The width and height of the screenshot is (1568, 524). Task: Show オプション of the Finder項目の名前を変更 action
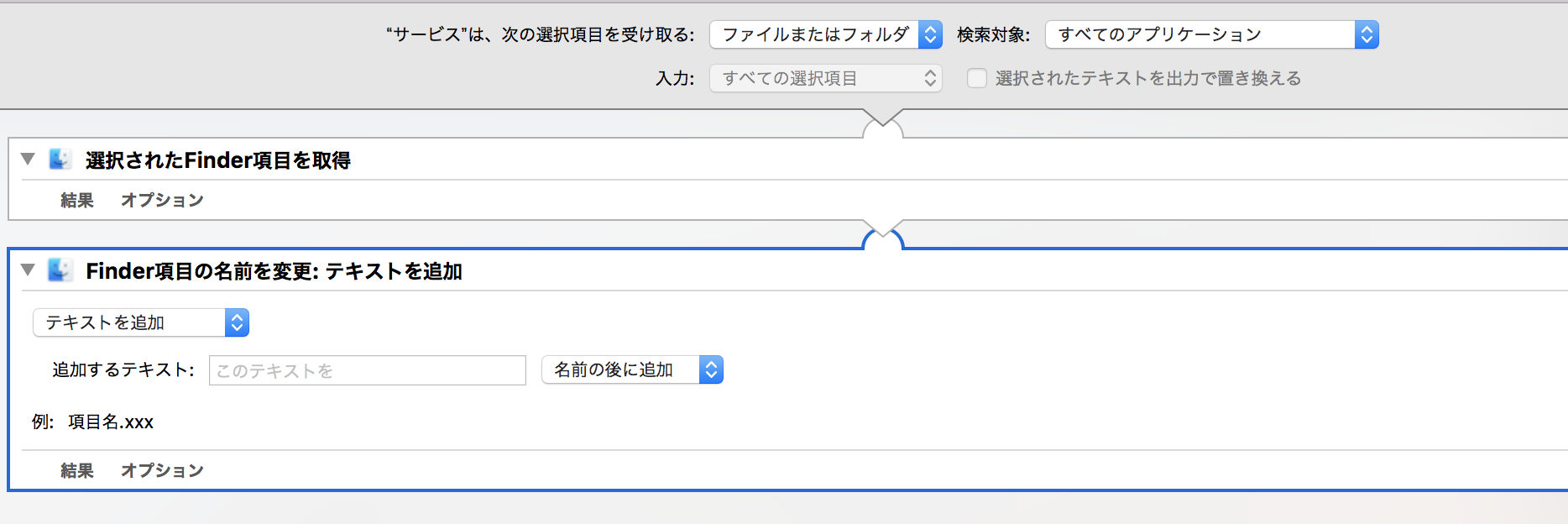(162, 470)
